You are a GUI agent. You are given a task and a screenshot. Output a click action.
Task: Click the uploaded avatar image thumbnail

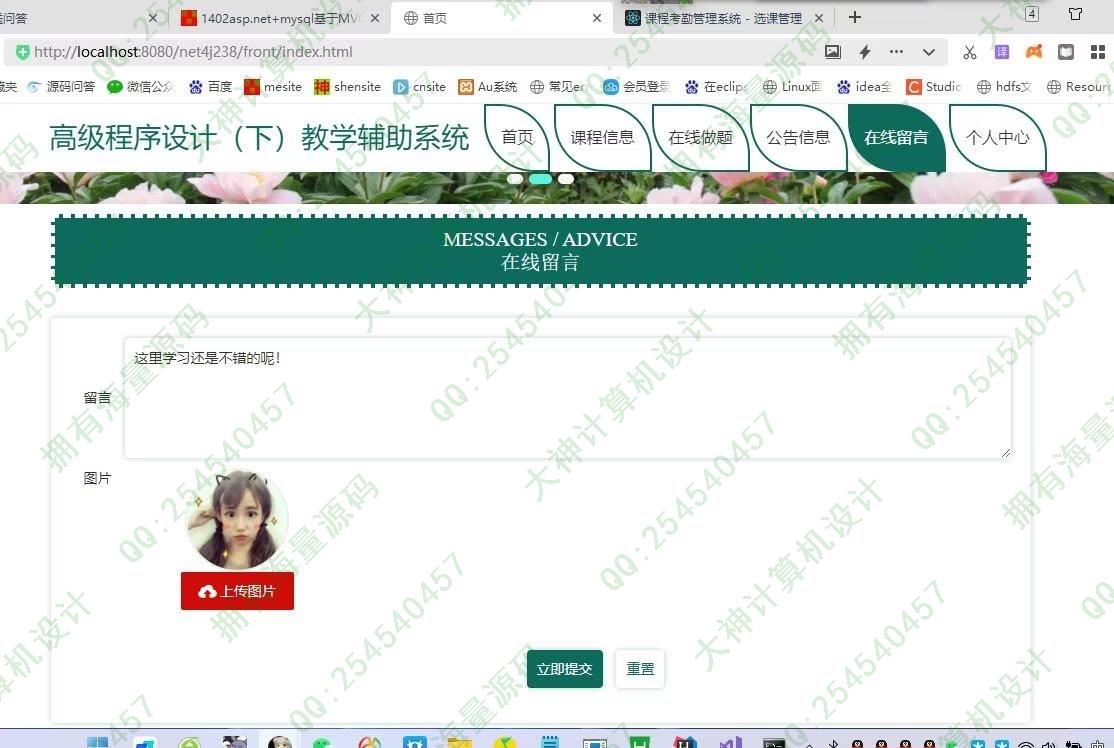pyautogui.click(x=237, y=519)
